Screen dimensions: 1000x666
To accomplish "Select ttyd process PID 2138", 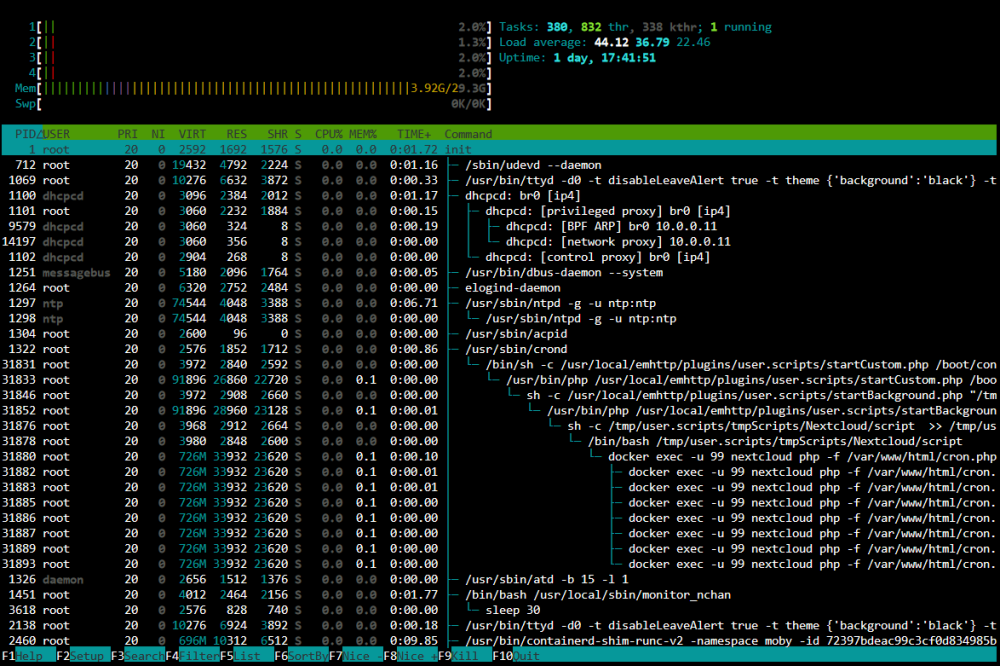I will [x=499, y=625].
